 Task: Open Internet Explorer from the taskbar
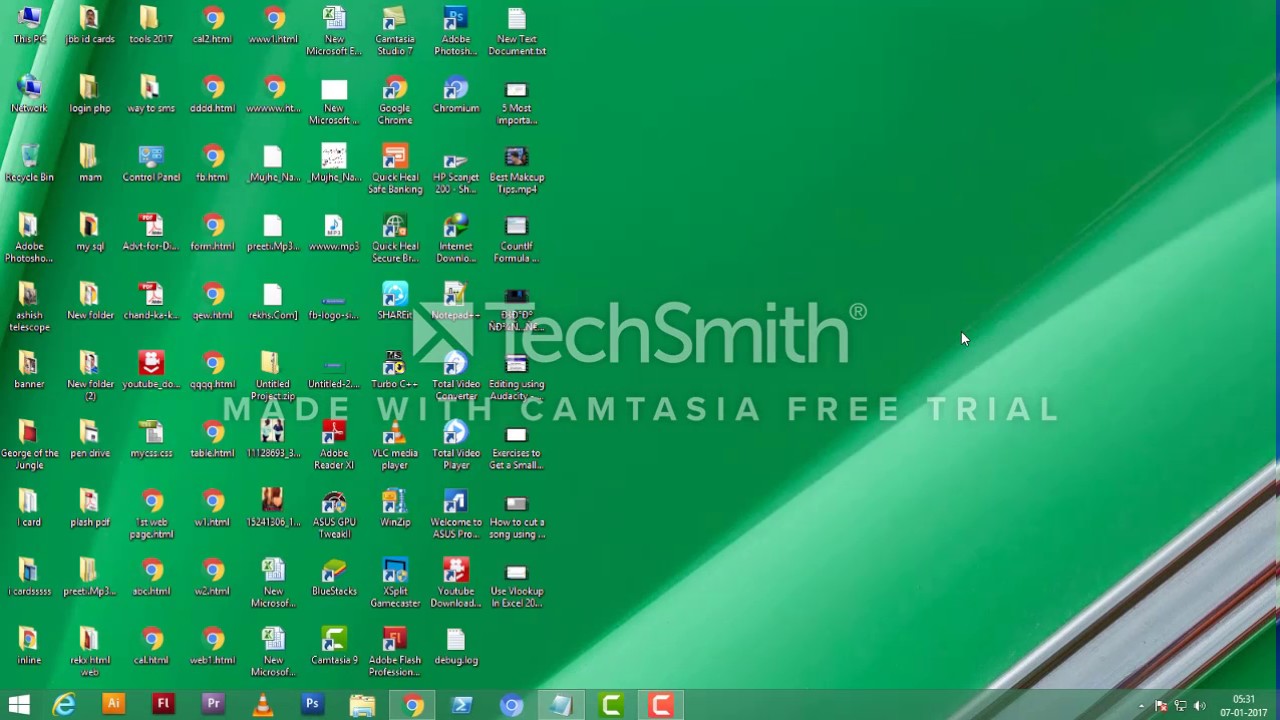coord(65,705)
